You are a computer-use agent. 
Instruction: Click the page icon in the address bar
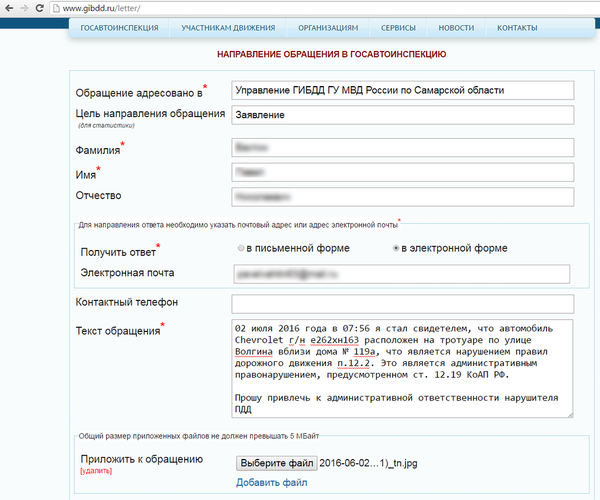pyautogui.click(x=56, y=8)
